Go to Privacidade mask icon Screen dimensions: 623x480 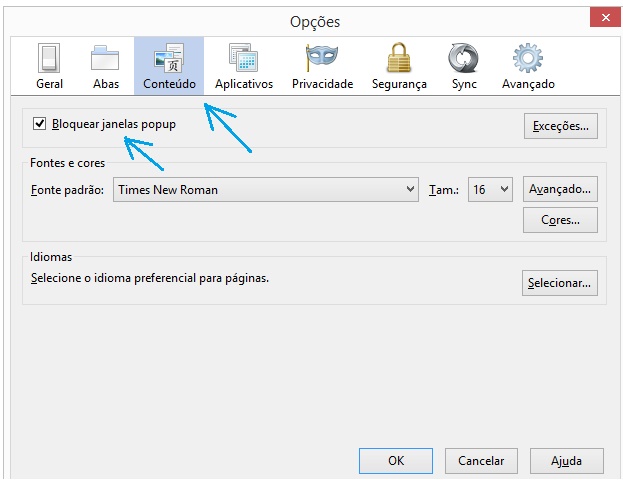click(x=322, y=66)
